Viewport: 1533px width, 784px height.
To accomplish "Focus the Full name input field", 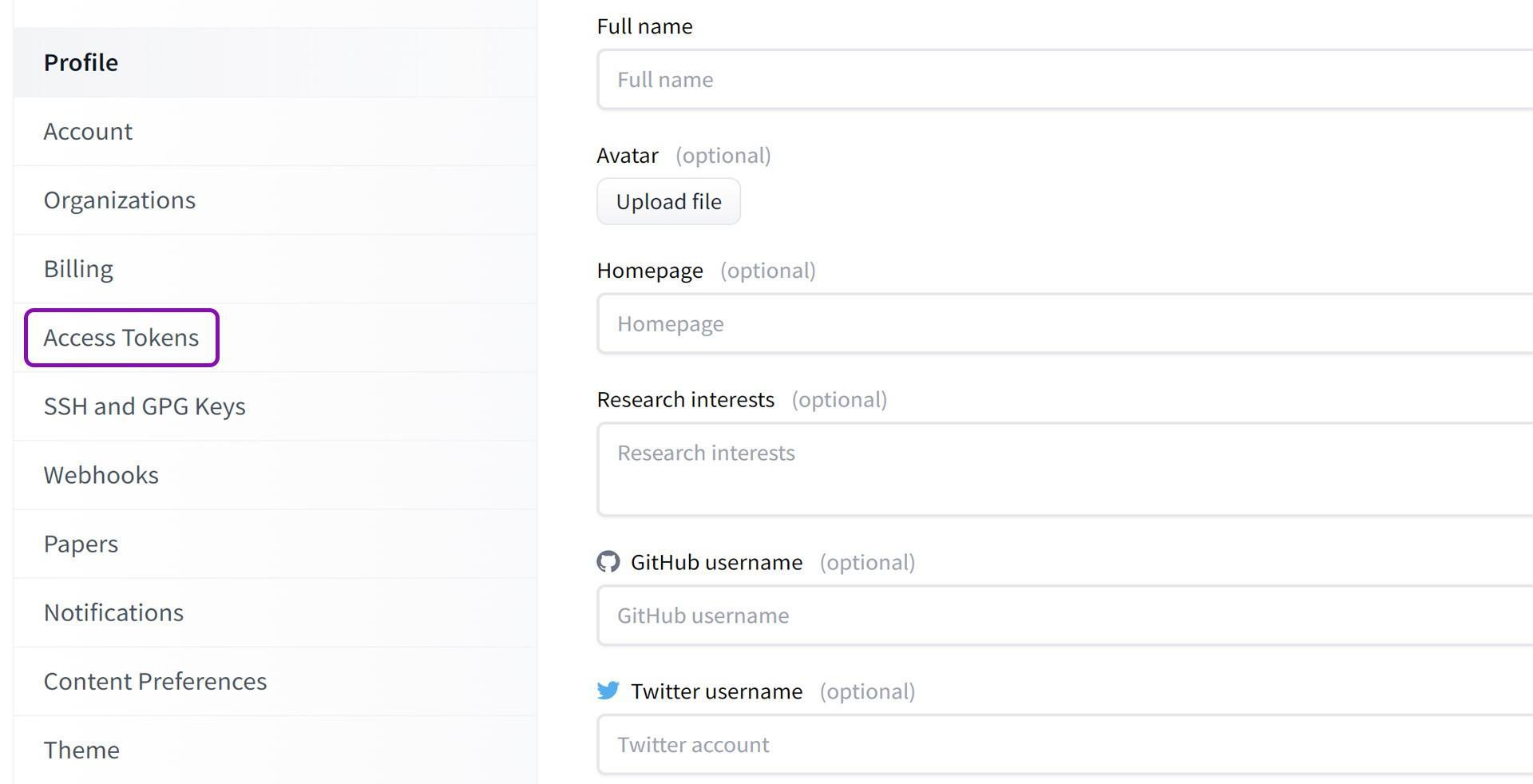I will [x=1065, y=79].
